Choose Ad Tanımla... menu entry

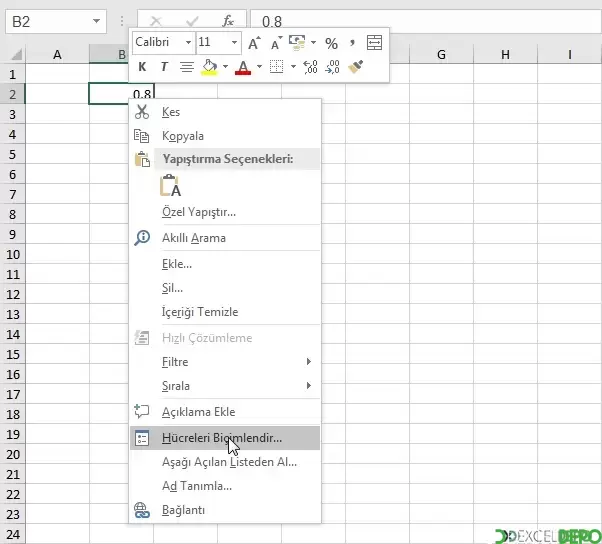click(225, 486)
